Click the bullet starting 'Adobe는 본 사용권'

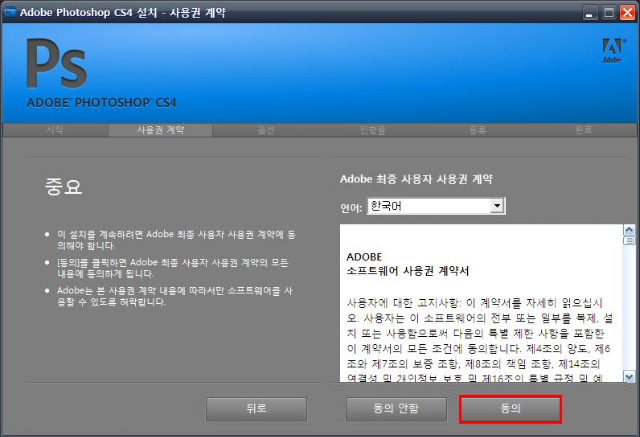(x=175, y=296)
